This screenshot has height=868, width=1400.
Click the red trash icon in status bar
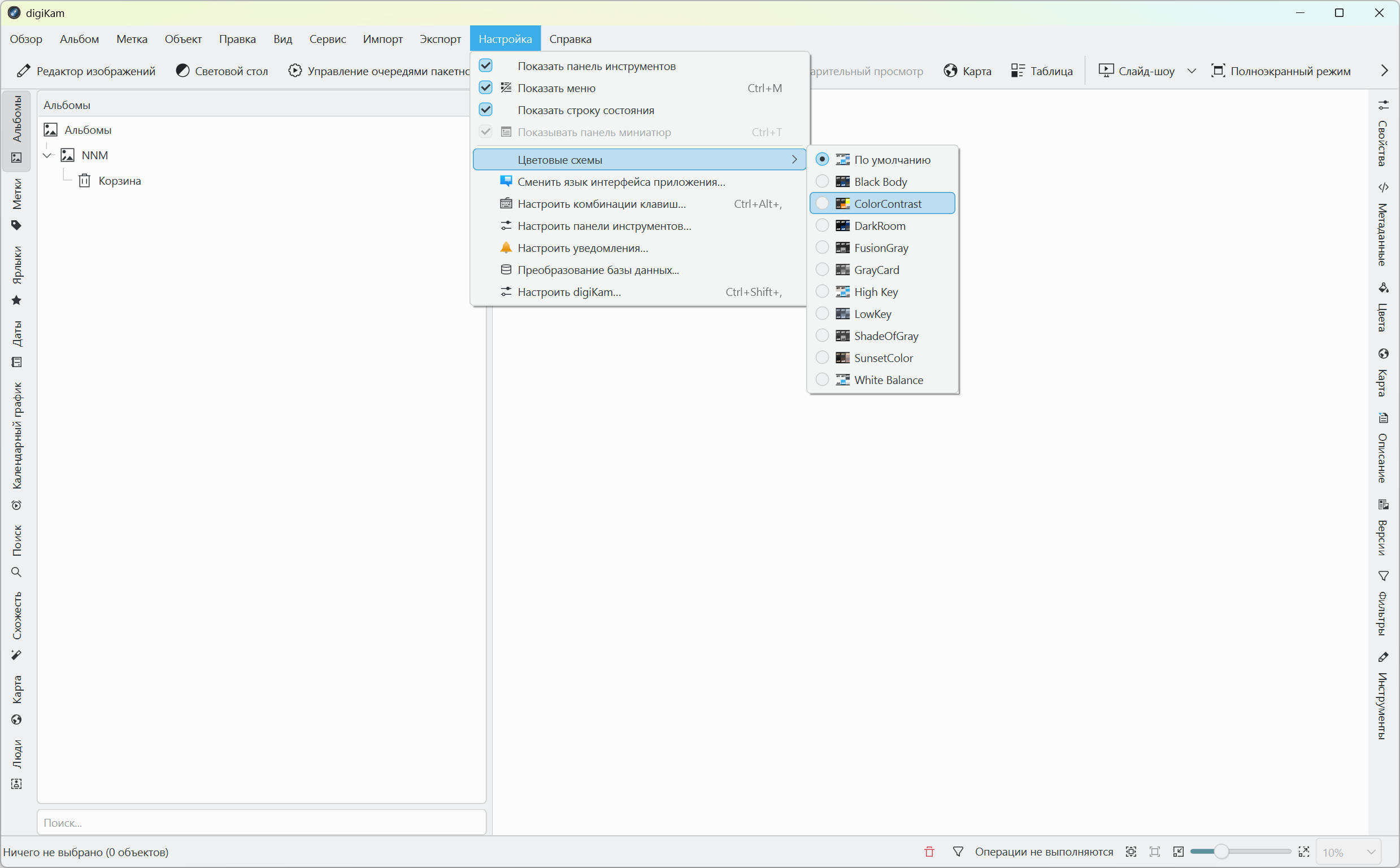(929, 852)
